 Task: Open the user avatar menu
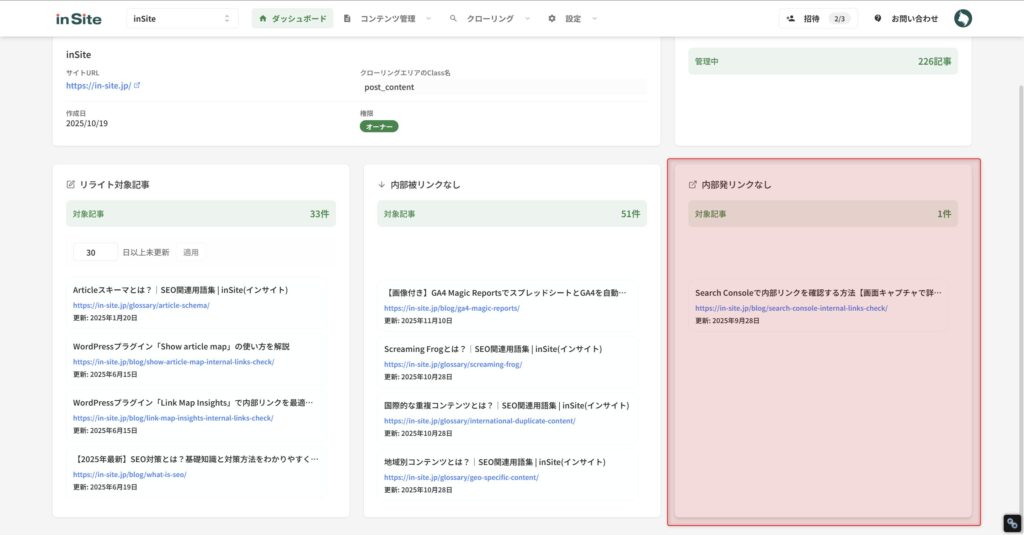pos(963,18)
